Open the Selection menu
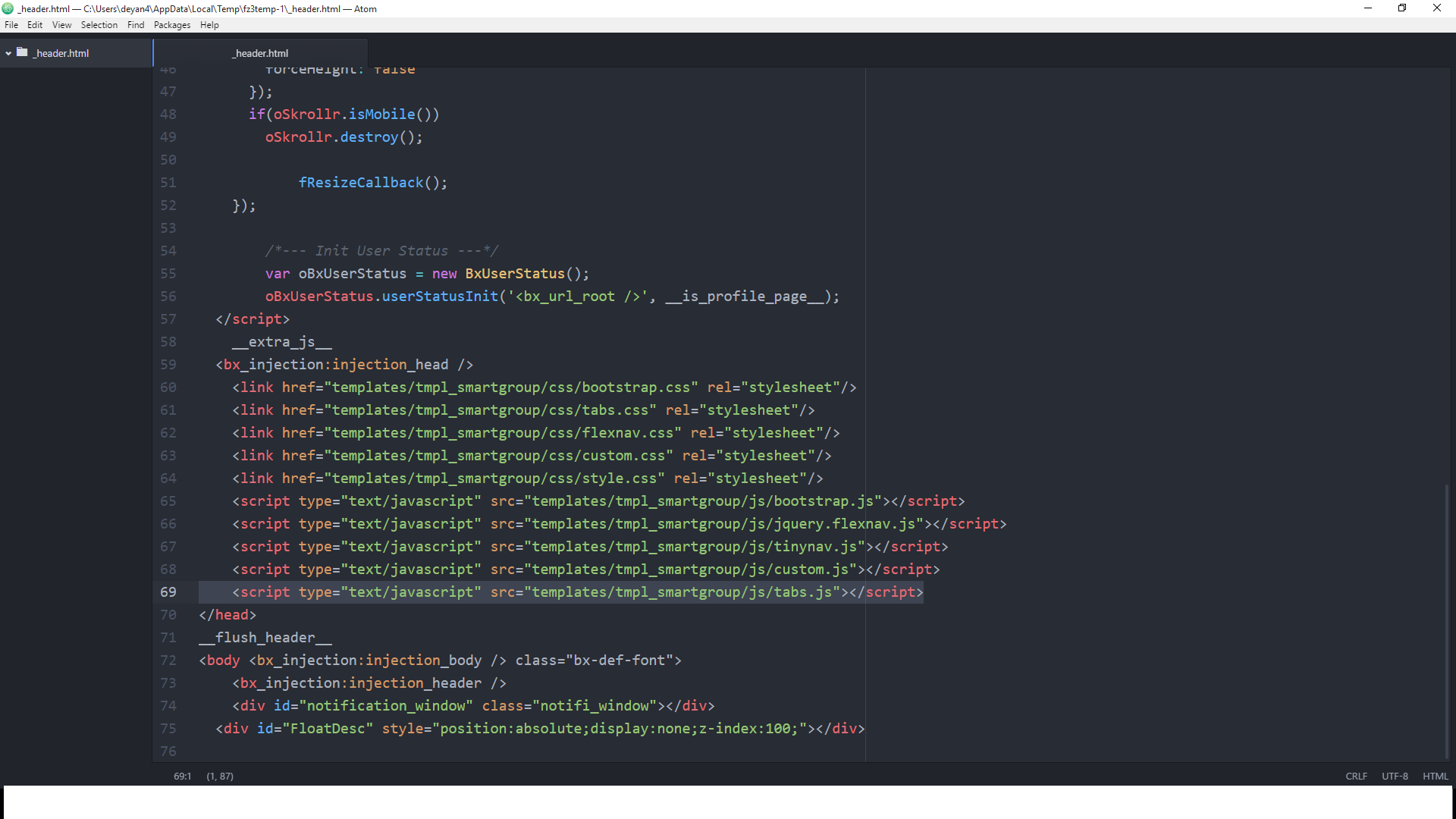Viewport: 1456px width, 819px height. point(99,25)
